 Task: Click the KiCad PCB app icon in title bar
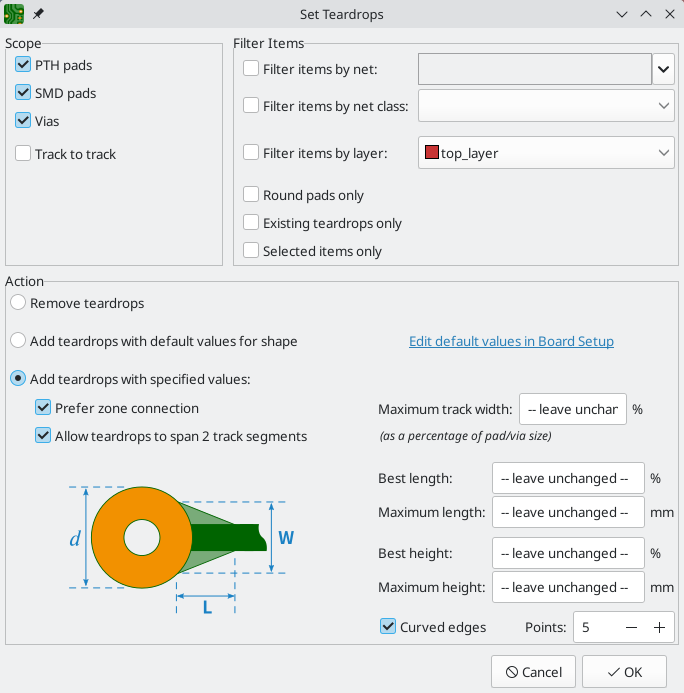pos(14,14)
